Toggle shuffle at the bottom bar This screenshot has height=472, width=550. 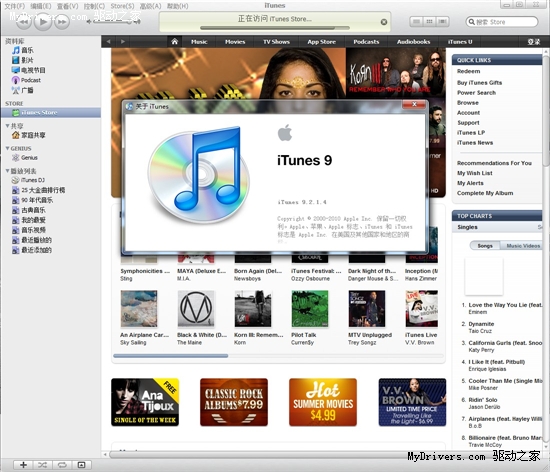click(43, 465)
